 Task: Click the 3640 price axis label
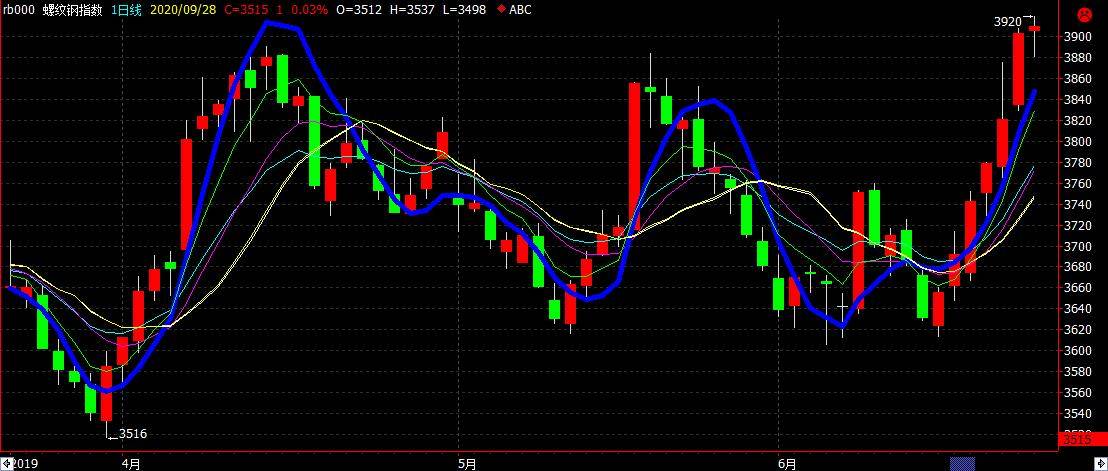[x=1079, y=309]
